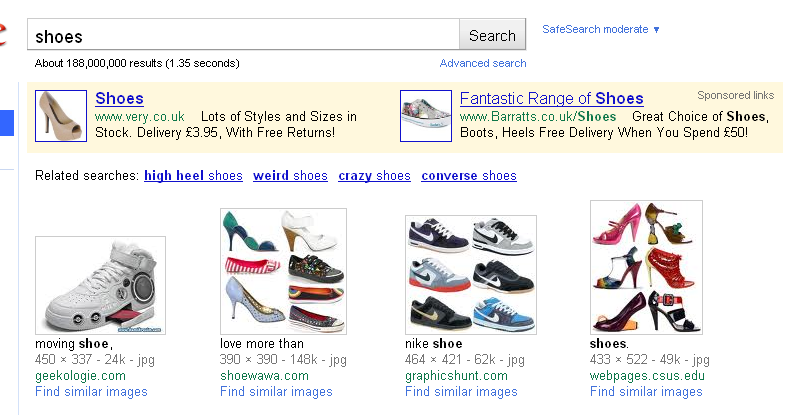This screenshot has height=415, width=787.
Task: Open the Advanced search link
Action: 483,63
